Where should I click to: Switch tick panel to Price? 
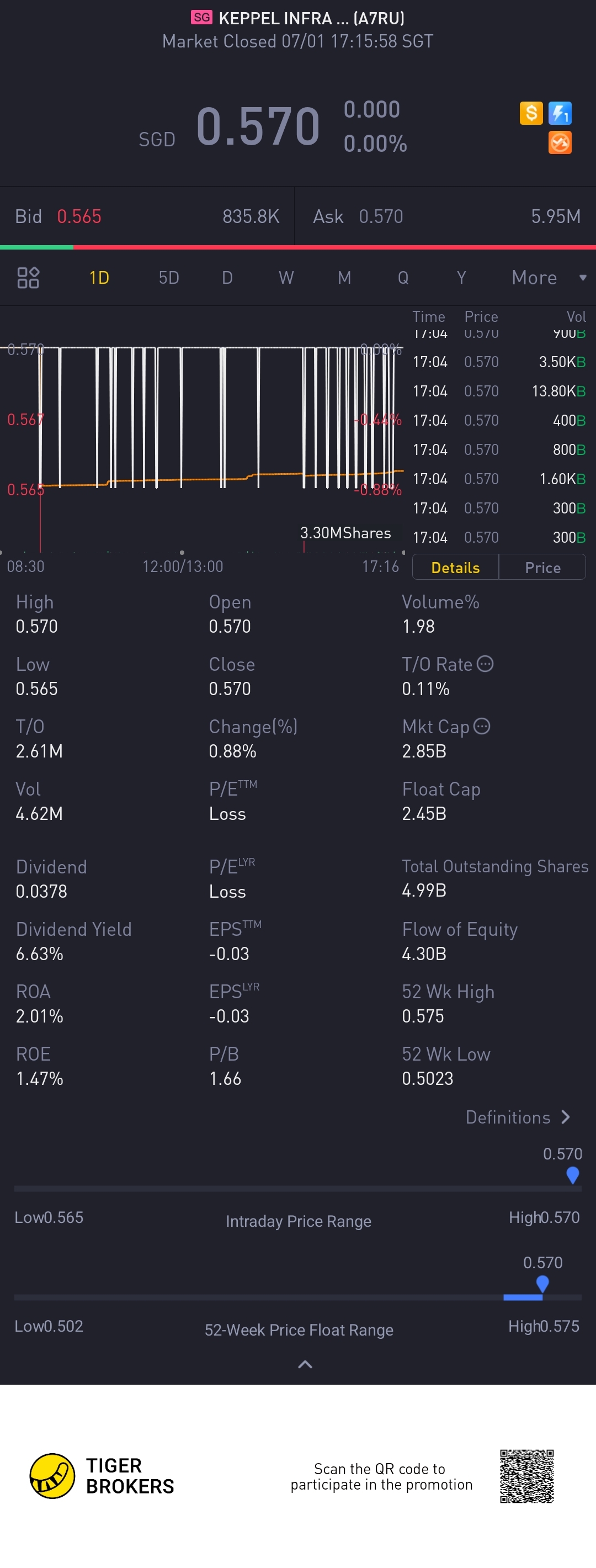542,568
